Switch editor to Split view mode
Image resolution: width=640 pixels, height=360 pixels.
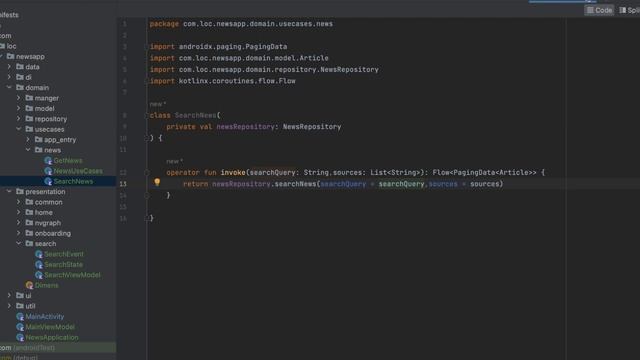coord(629,10)
